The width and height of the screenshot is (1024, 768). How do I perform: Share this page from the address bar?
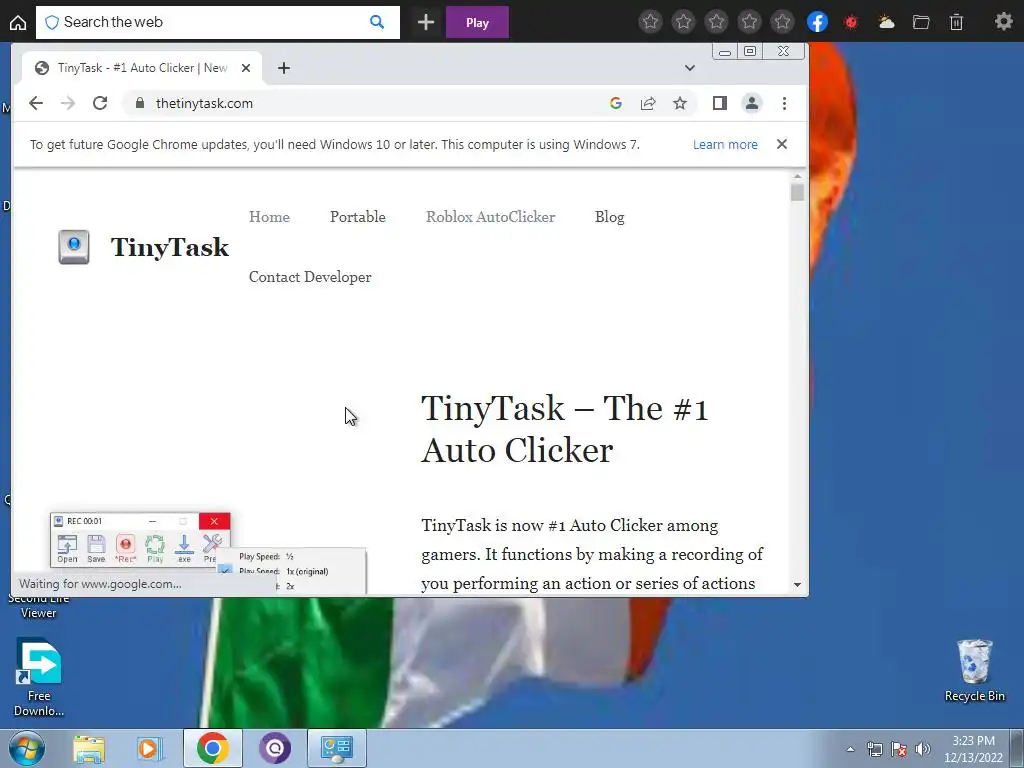(648, 103)
